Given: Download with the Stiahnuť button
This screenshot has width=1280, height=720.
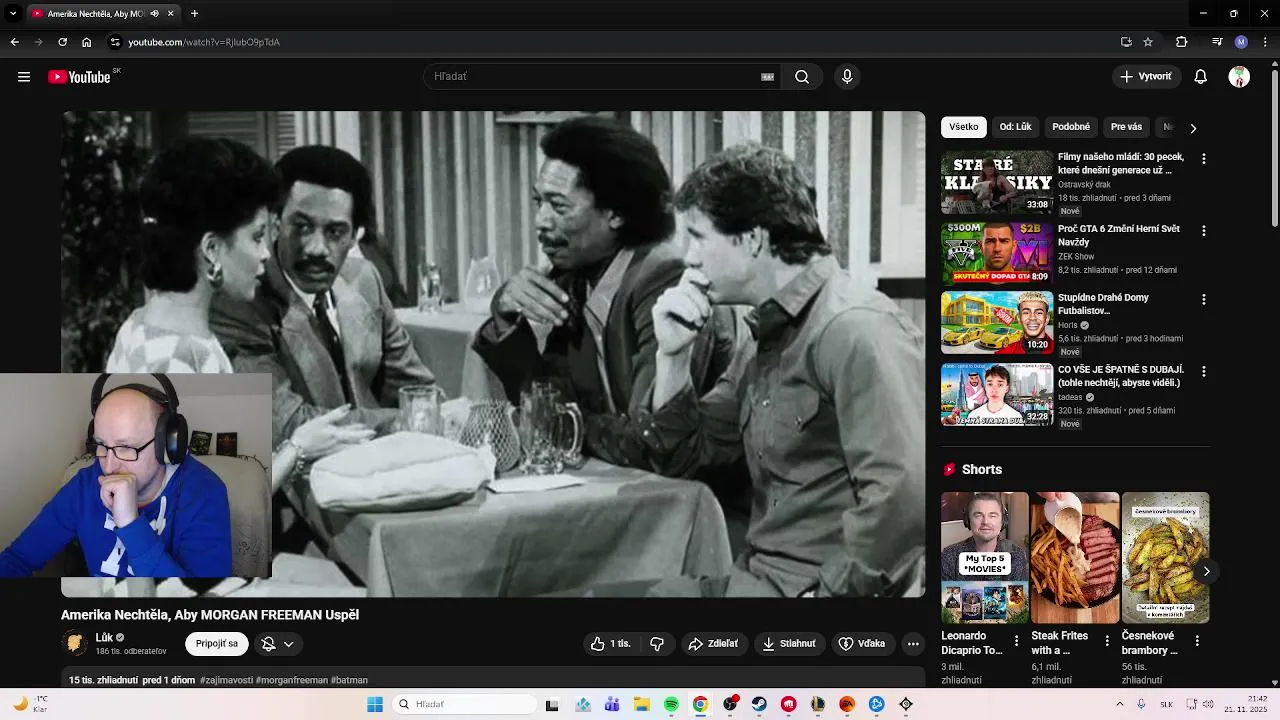Looking at the screenshot, I should tap(789, 644).
